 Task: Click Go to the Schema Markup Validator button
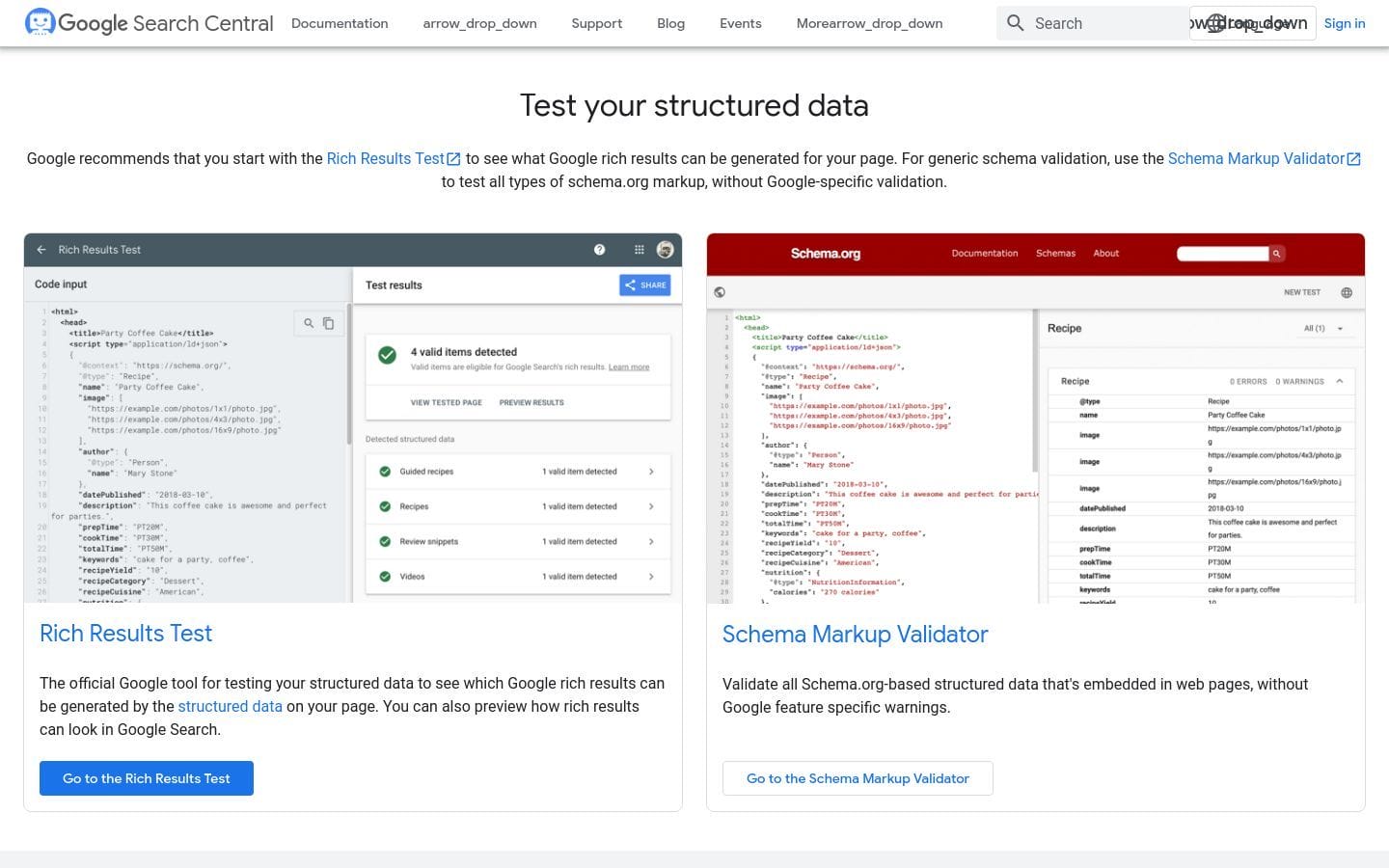pyautogui.click(x=858, y=778)
